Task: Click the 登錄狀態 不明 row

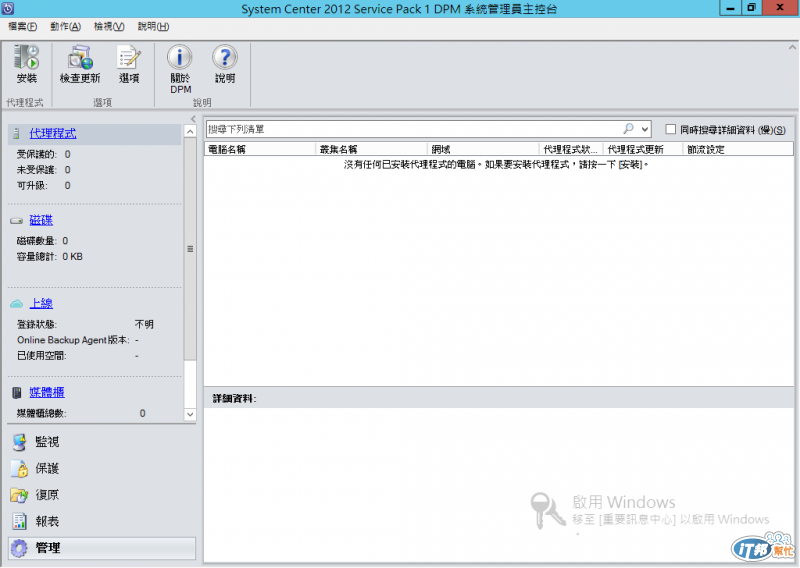Action: [85, 325]
